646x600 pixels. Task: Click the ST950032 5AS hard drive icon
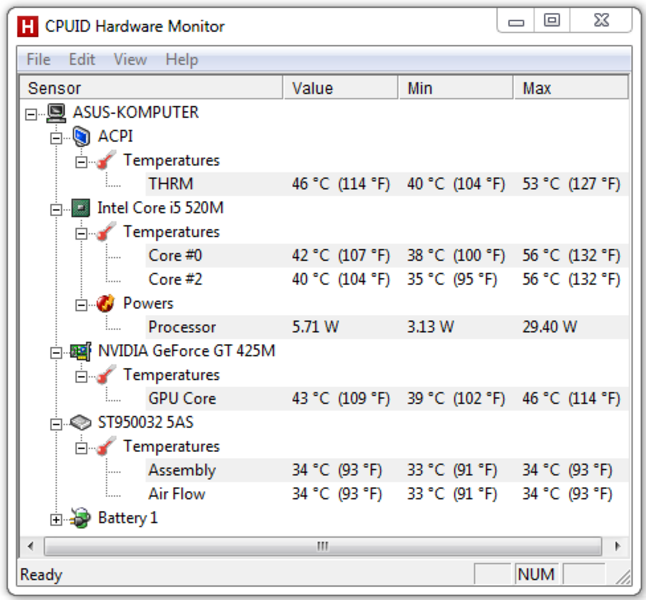[81, 423]
